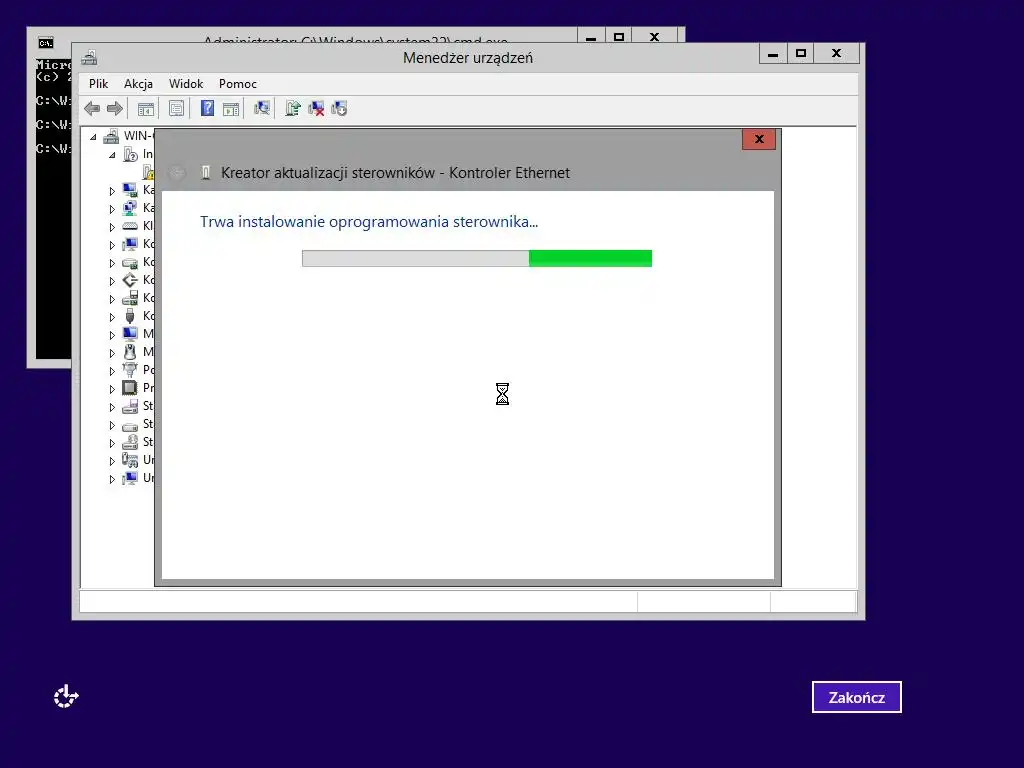The height and width of the screenshot is (768, 1024).
Task: Click the blue question mark Help icon
Action: click(x=207, y=108)
